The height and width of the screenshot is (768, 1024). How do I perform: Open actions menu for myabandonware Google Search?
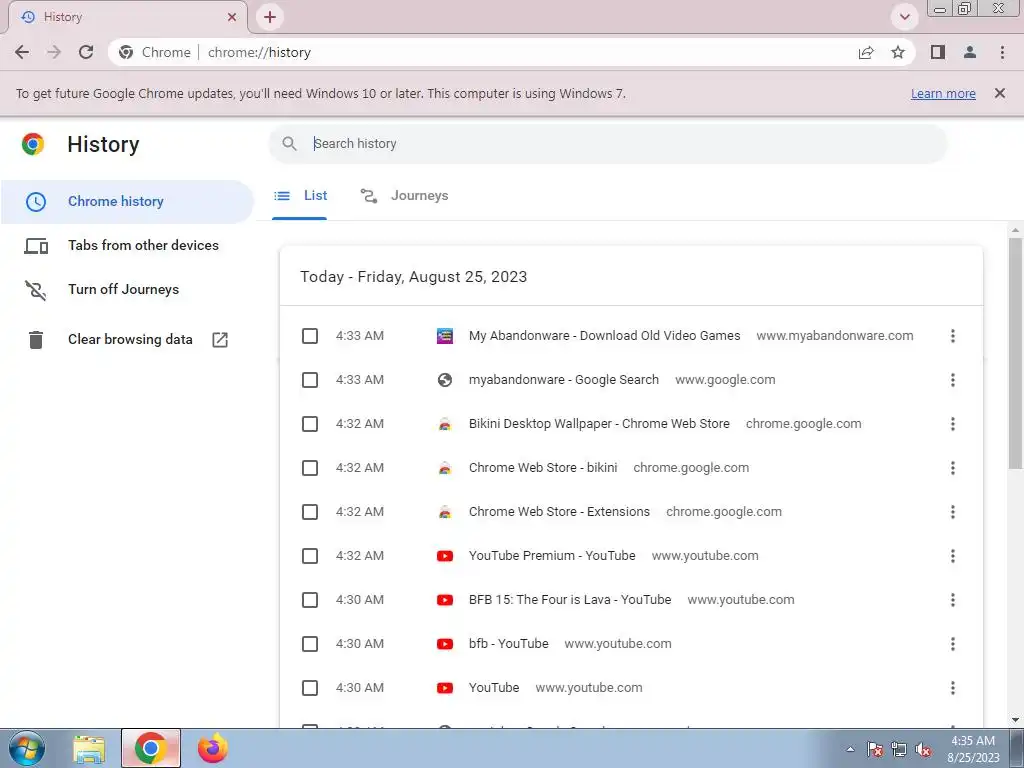coord(953,380)
